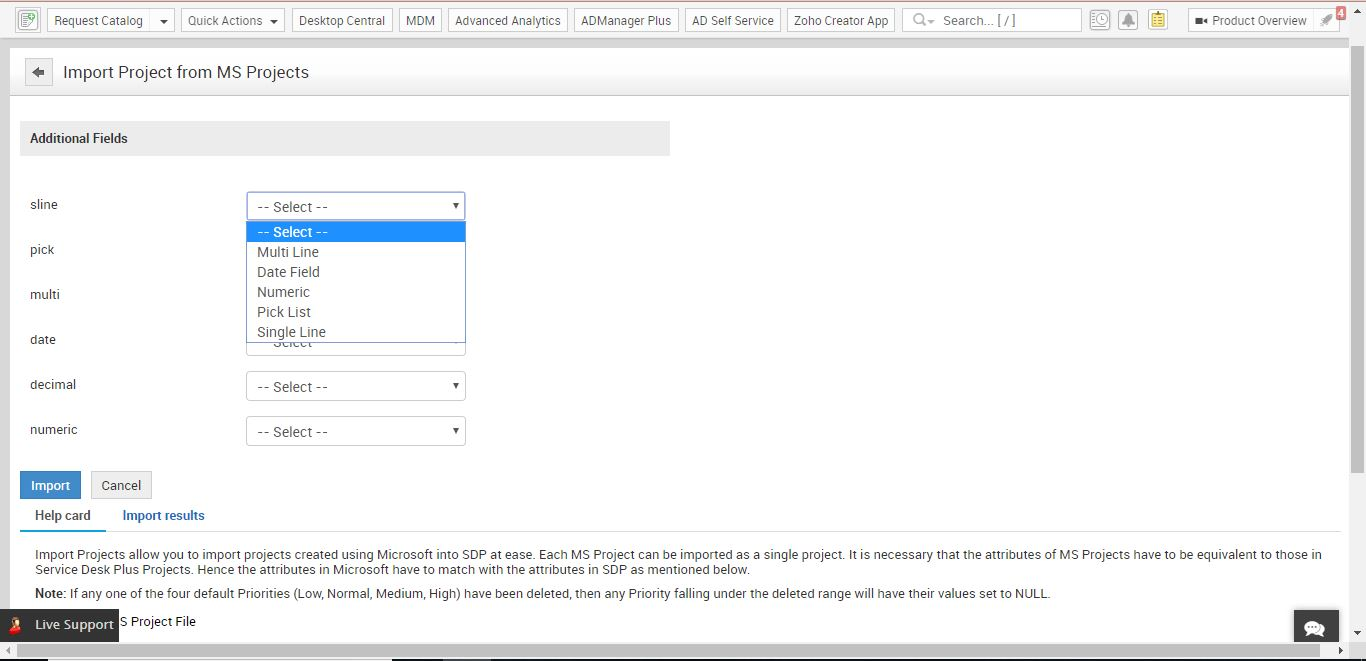Expand the Quick Actions menu
This screenshot has width=1366, height=661.
232,20
